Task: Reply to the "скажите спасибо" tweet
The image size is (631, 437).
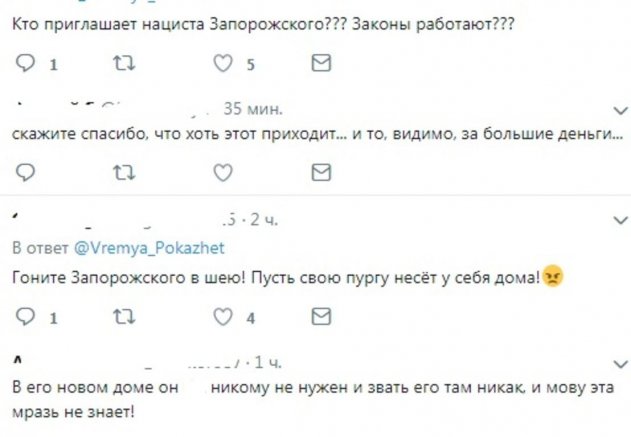Action: pyautogui.click(x=29, y=172)
